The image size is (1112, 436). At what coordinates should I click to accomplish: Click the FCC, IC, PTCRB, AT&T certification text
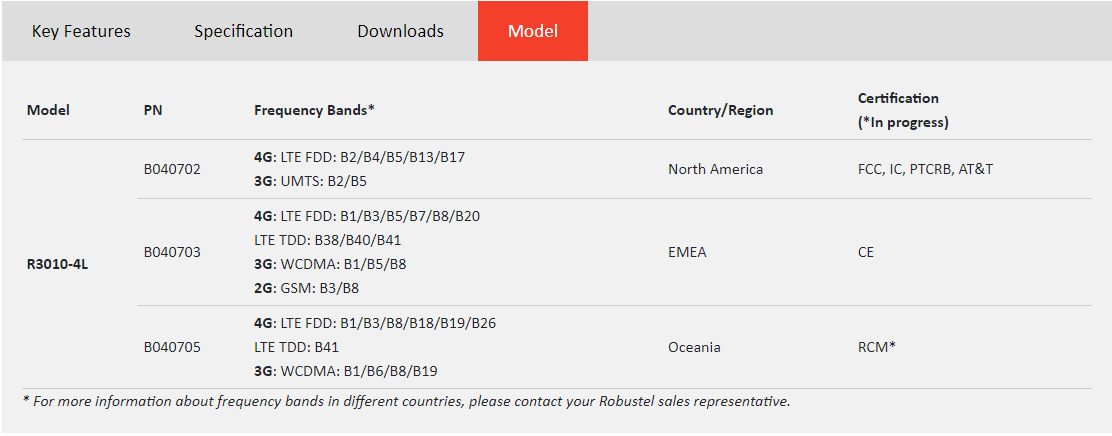(x=925, y=169)
